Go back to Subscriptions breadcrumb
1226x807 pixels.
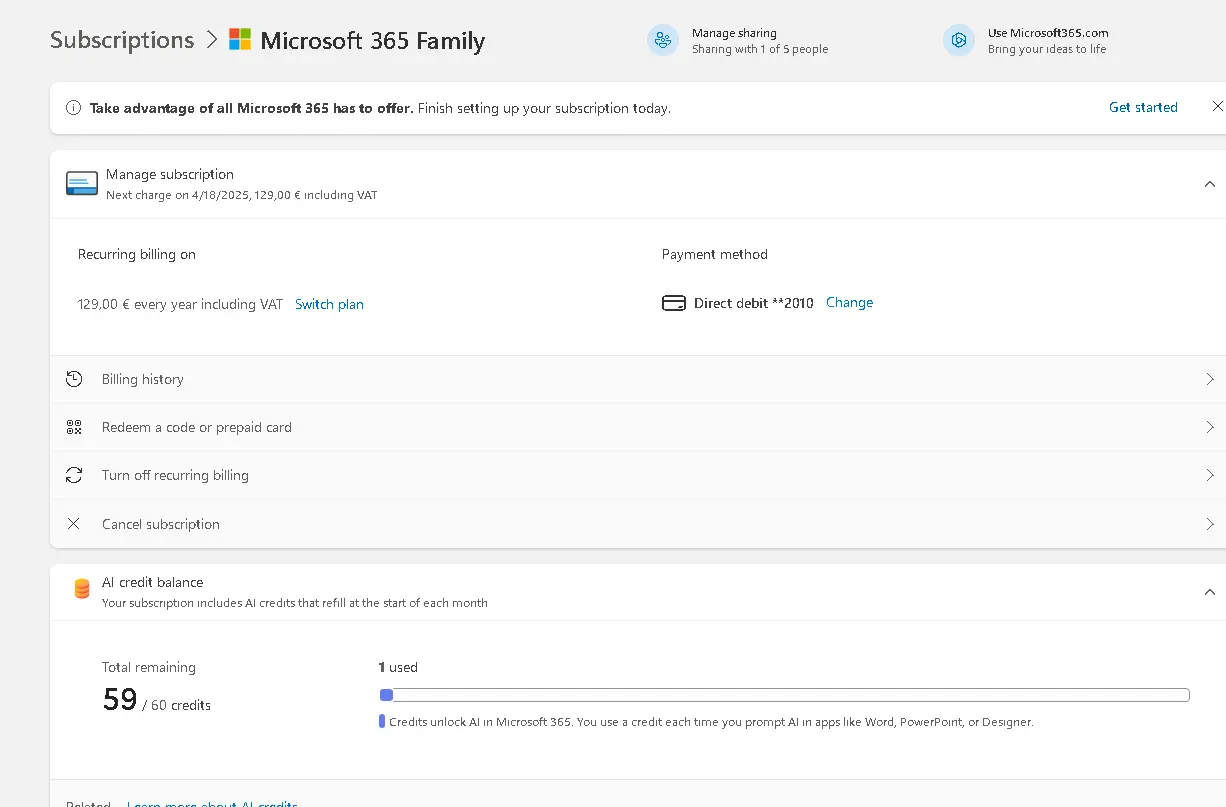pos(122,40)
